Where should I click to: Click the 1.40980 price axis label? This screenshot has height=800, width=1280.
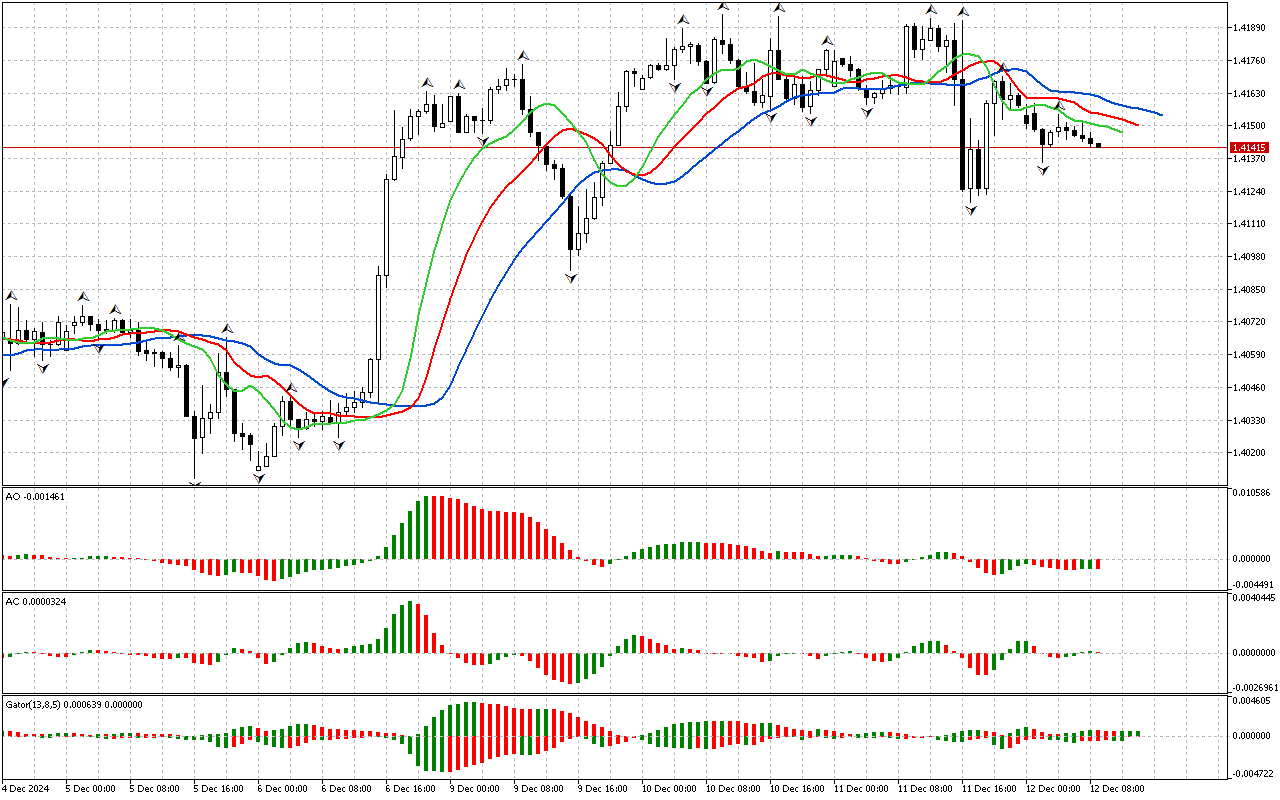click(1251, 257)
